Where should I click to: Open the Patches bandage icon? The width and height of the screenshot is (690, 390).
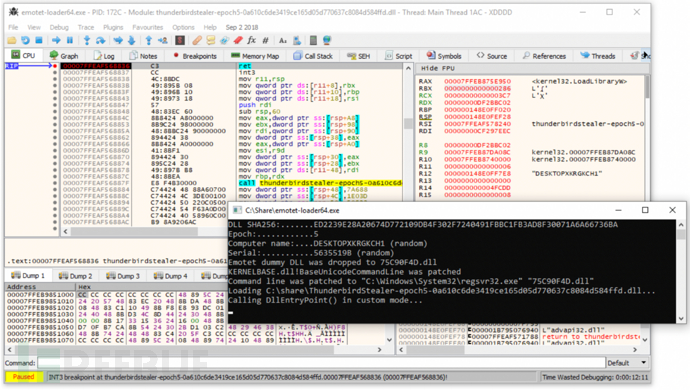coord(197,40)
